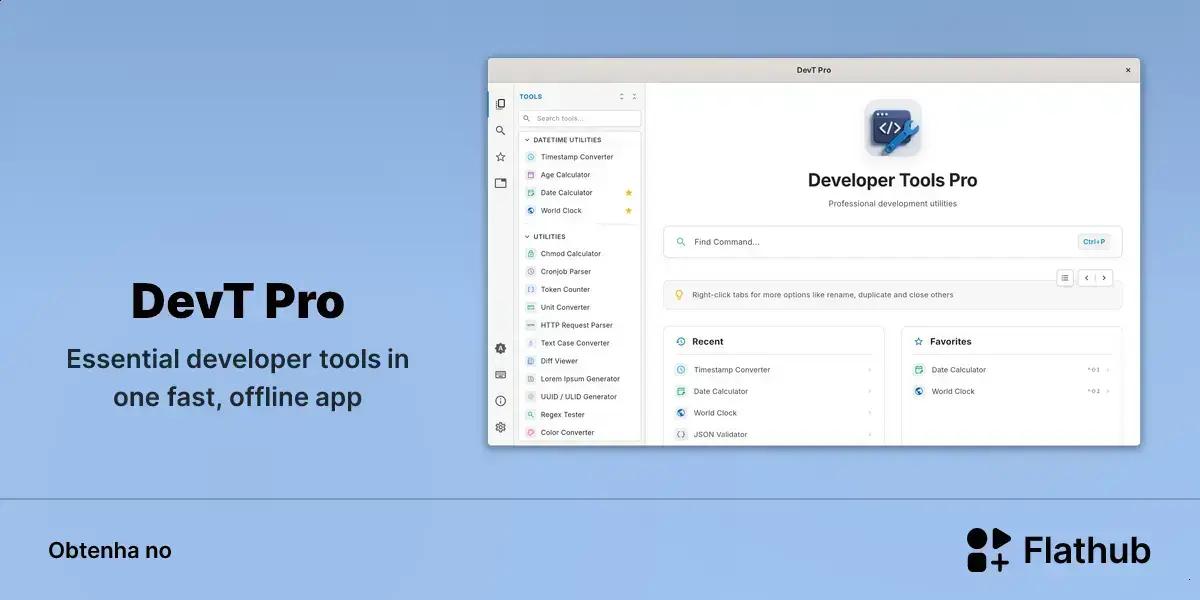Click the HTTP Request Parser icon
1200x600 pixels.
[x=531, y=326]
